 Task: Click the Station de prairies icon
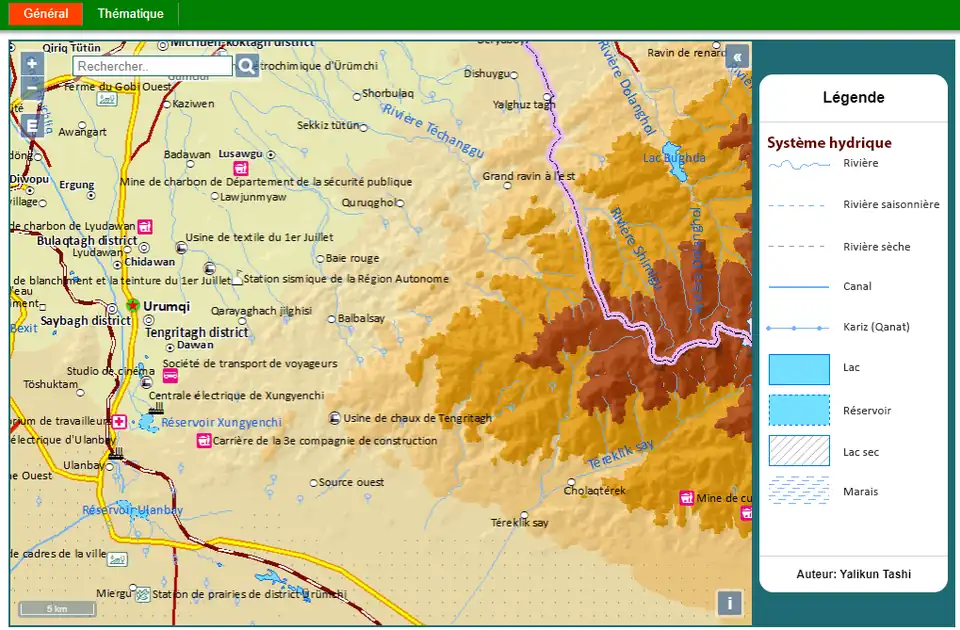point(143,594)
